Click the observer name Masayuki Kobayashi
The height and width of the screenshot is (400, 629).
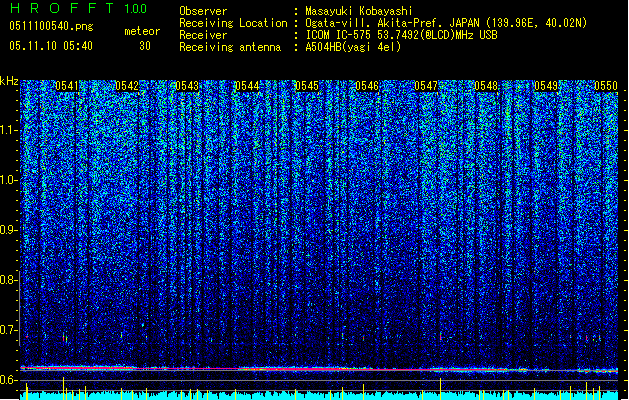click(359, 11)
